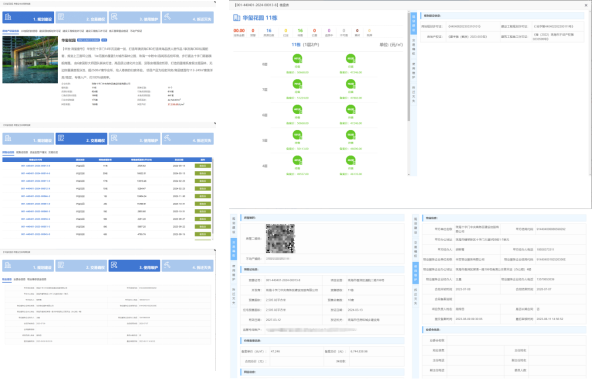Viewport: 592px width, 382px height.
Task: Click the blurred QR code image
Action: (x=280, y=239)
